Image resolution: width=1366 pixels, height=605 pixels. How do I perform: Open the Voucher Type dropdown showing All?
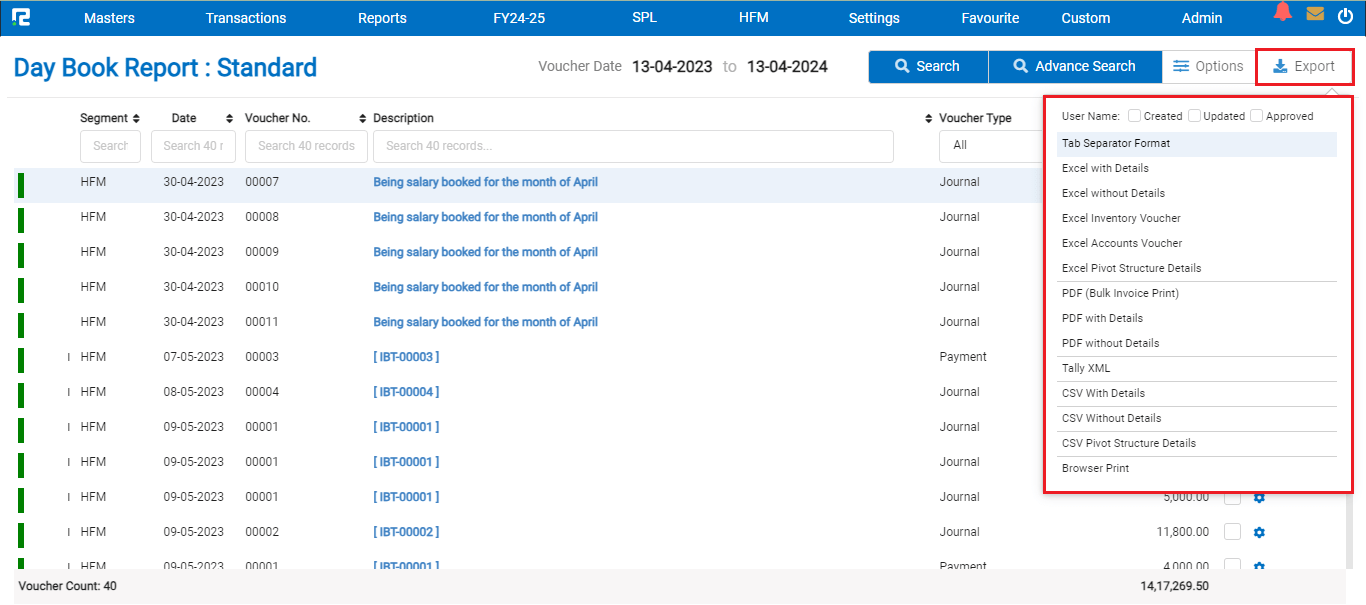(990, 145)
